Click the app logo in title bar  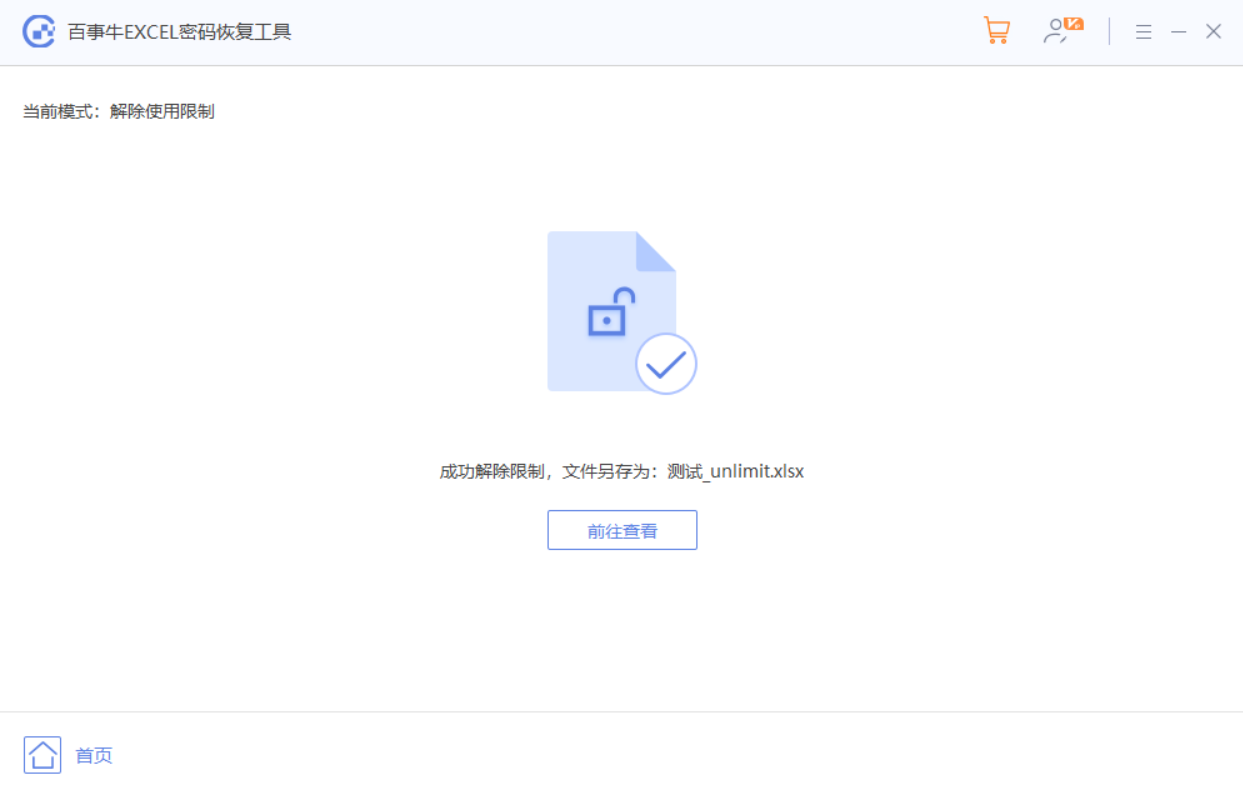click(x=39, y=32)
